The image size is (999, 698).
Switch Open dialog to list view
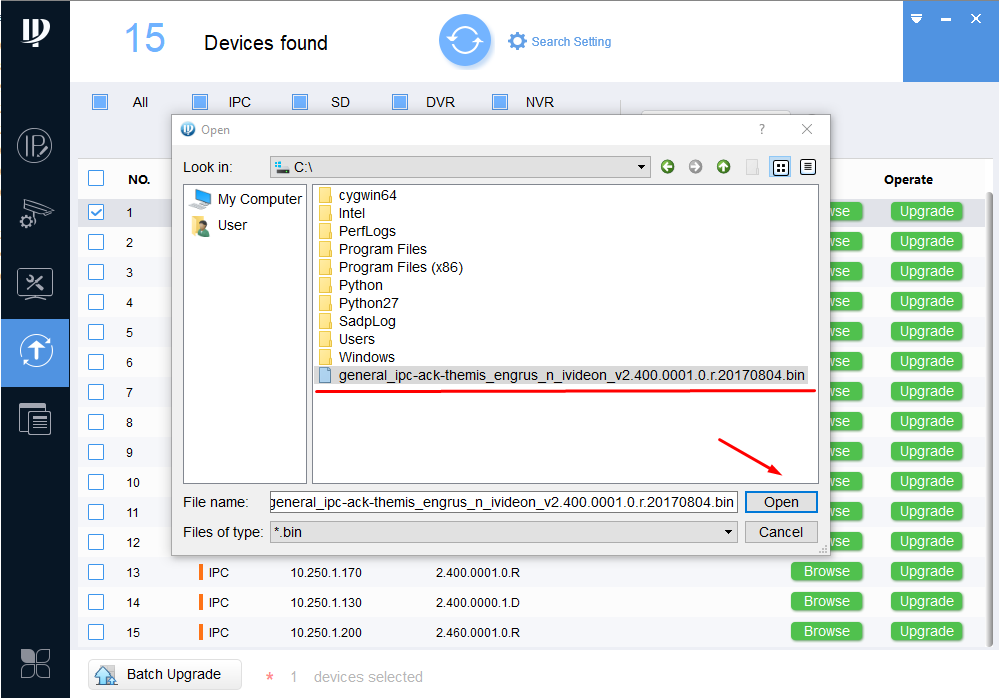[780, 167]
